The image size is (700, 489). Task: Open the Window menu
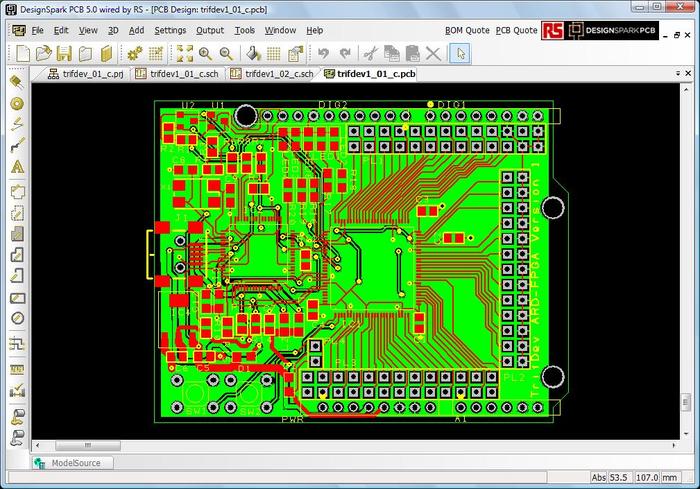(280, 30)
